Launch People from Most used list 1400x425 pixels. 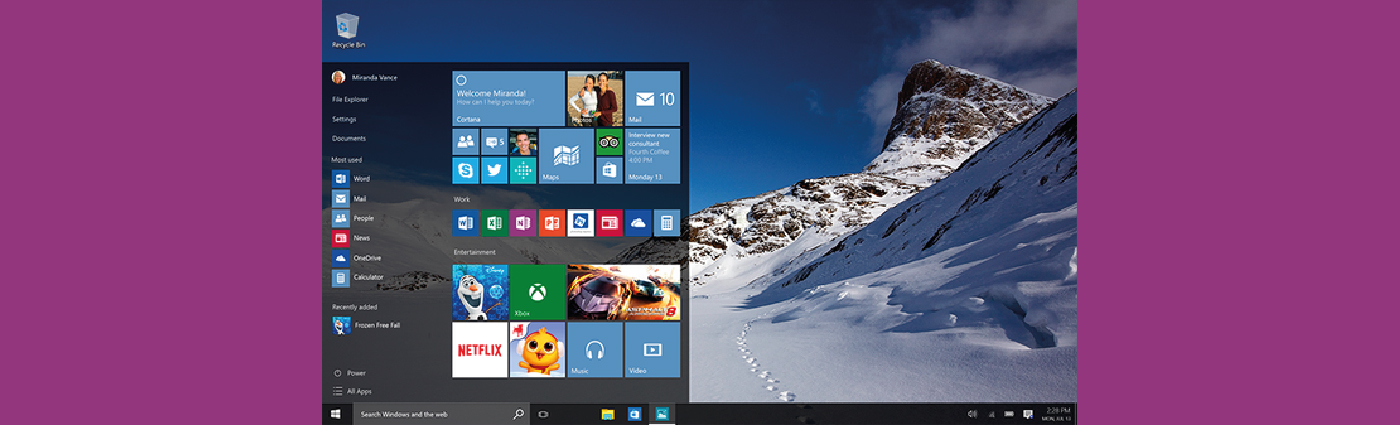point(353,218)
